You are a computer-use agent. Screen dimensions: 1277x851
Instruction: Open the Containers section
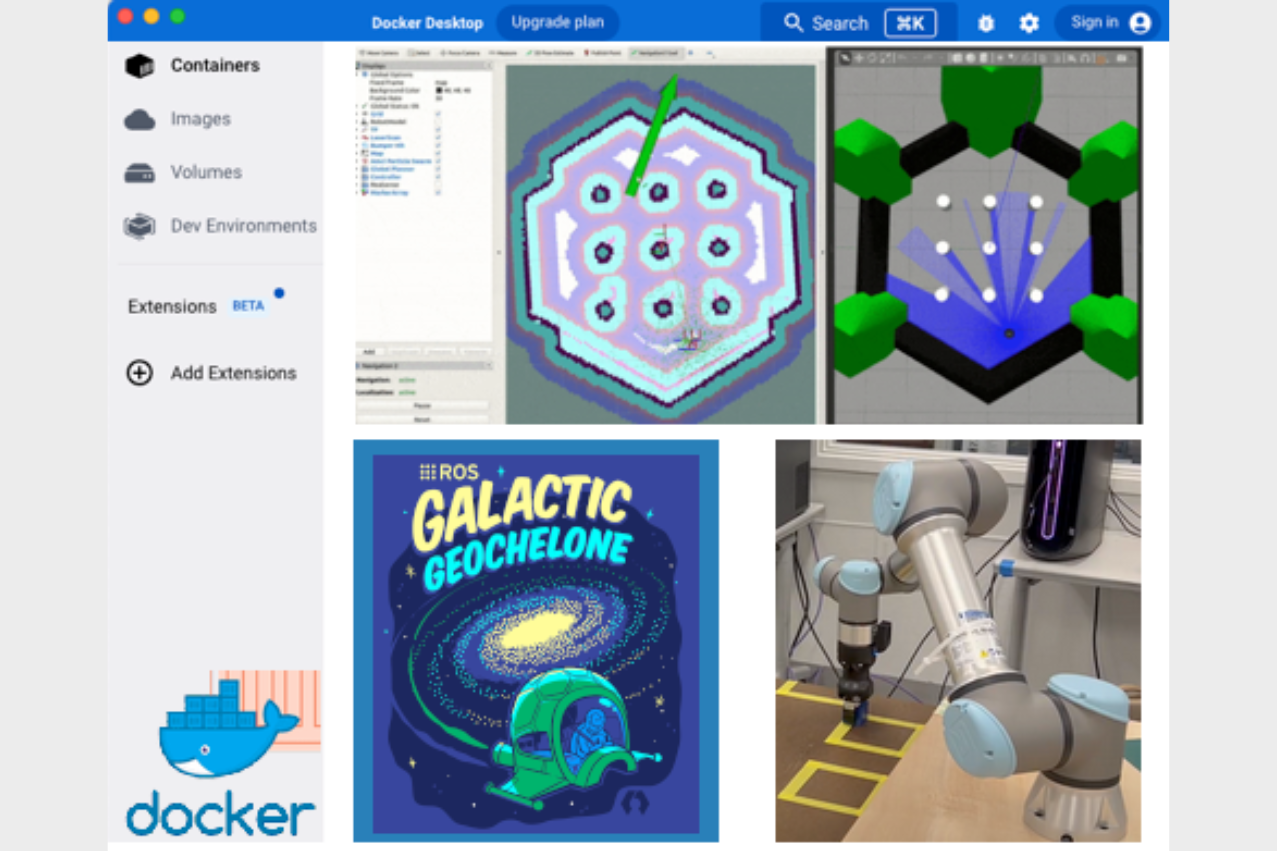pyautogui.click(x=216, y=65)
